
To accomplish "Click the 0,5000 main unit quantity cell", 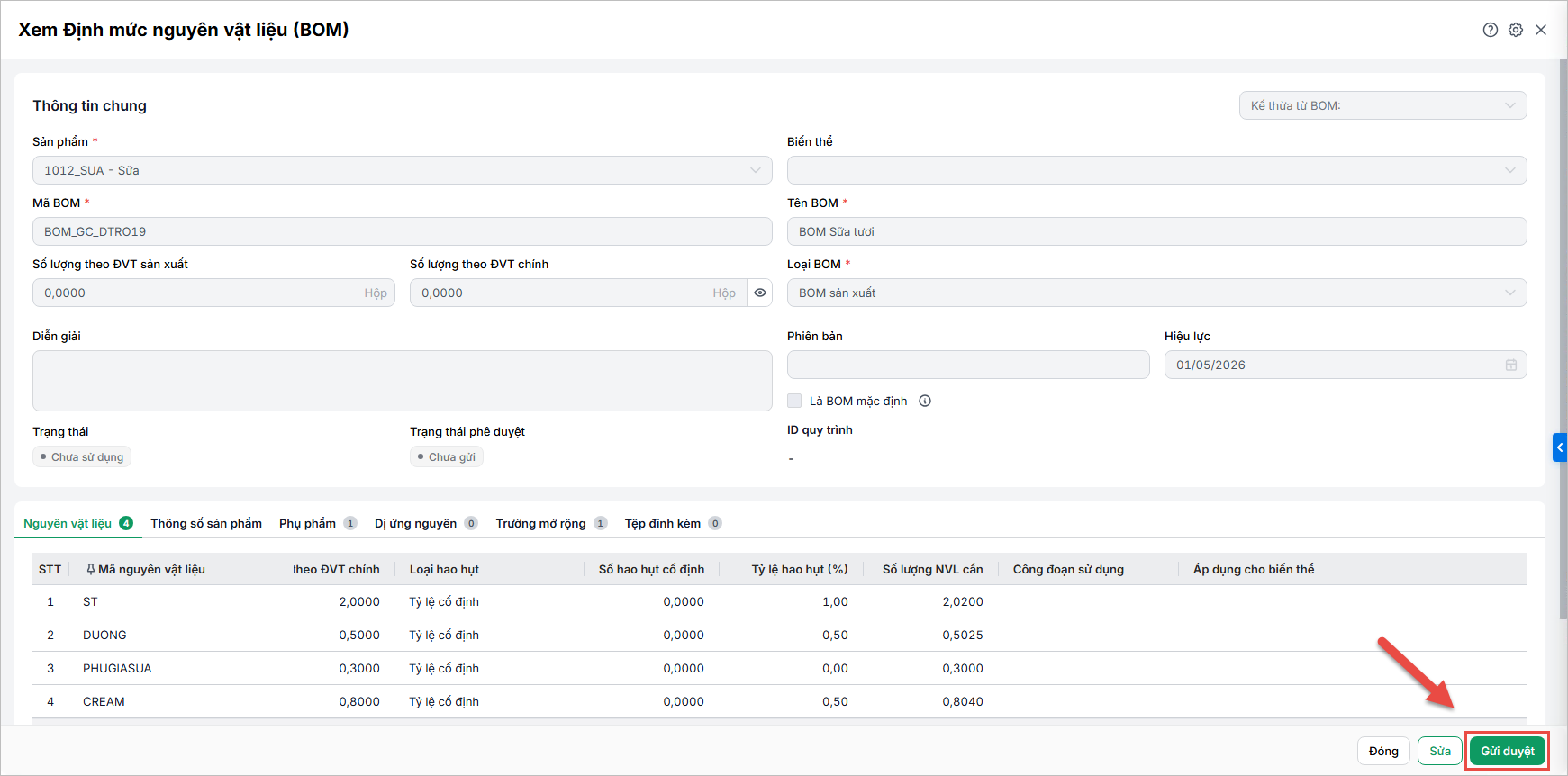I will click(x=359, y=635).
